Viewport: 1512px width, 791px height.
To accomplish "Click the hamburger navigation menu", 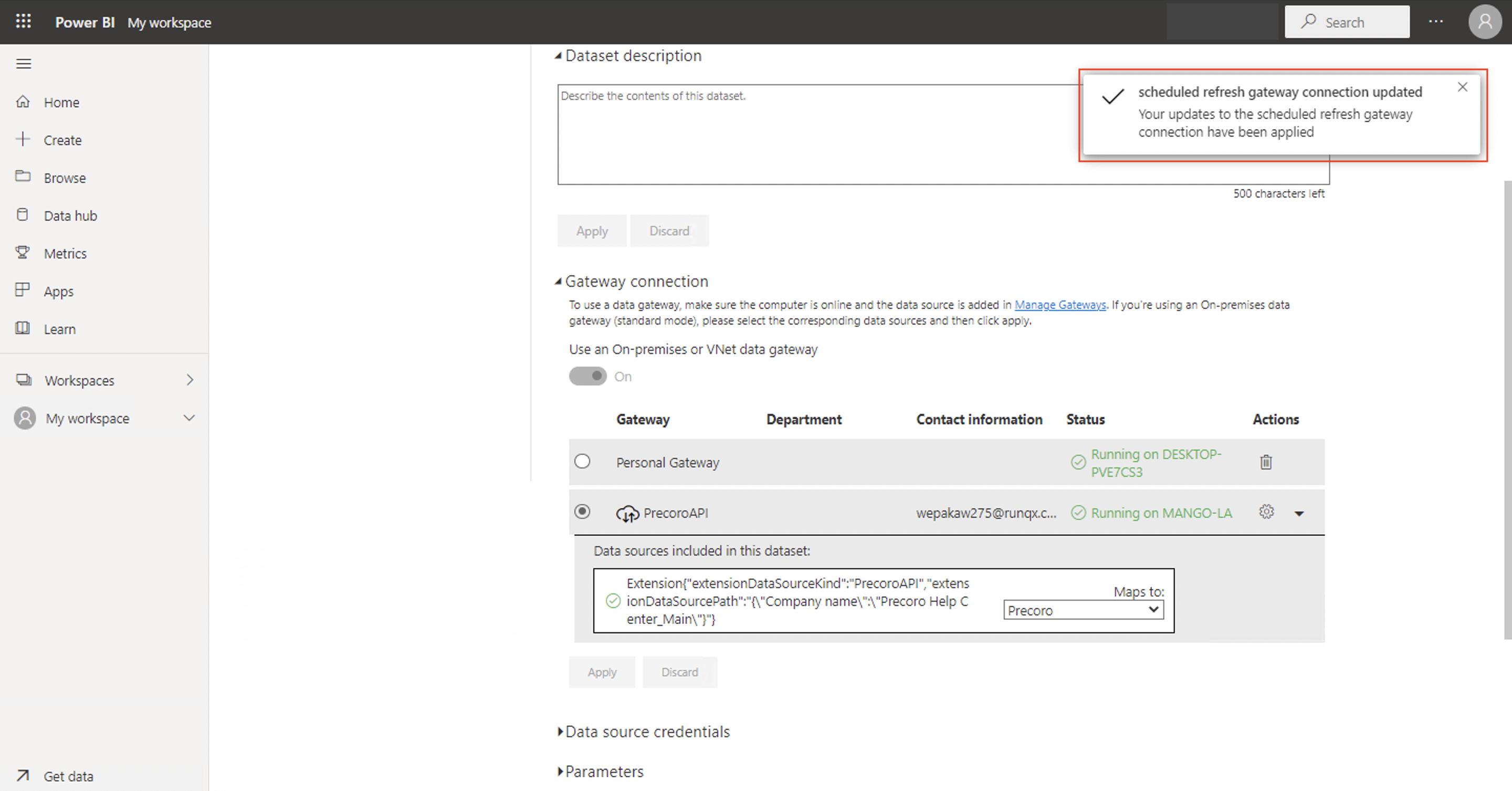I will [24, 64].
